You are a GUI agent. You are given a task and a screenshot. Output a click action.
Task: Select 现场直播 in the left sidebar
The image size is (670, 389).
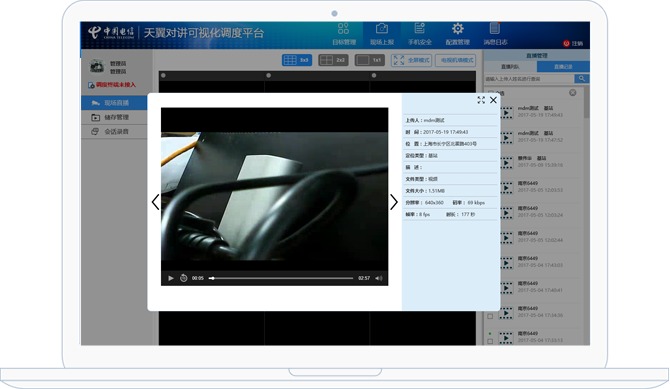click(x=114, y=103)
